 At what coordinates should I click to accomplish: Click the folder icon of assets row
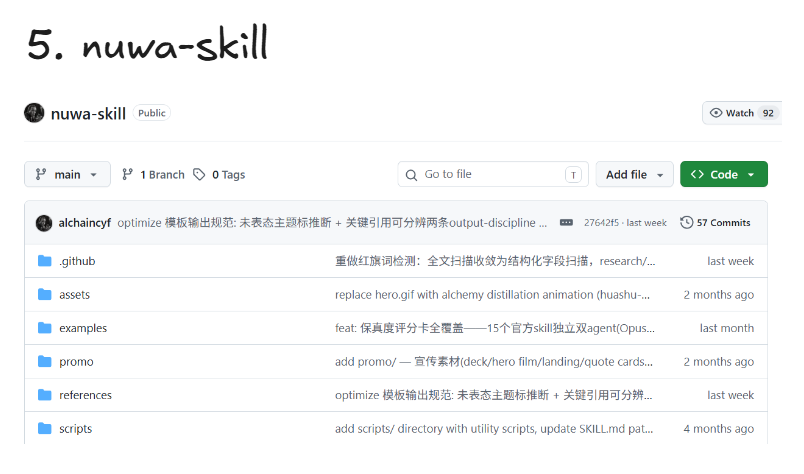coord(45,294)
